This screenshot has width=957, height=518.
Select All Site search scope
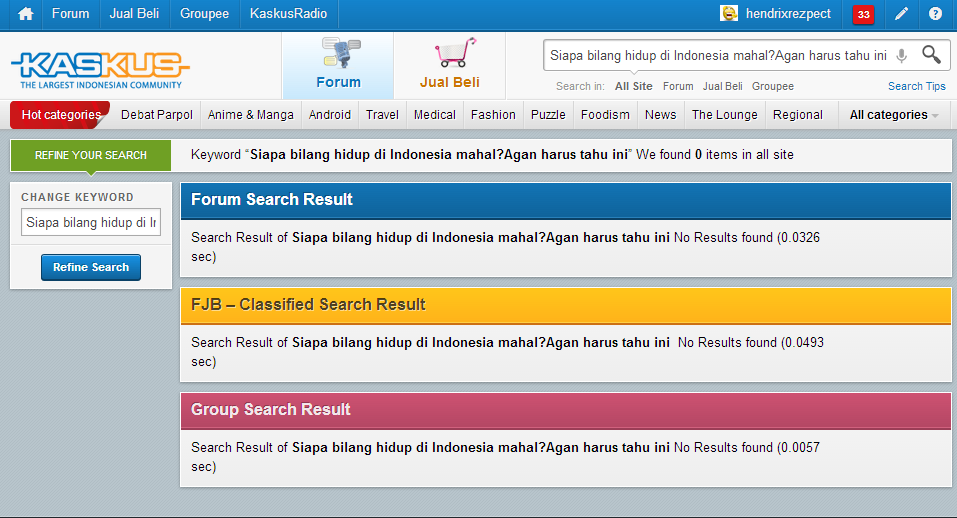[634, 86]
